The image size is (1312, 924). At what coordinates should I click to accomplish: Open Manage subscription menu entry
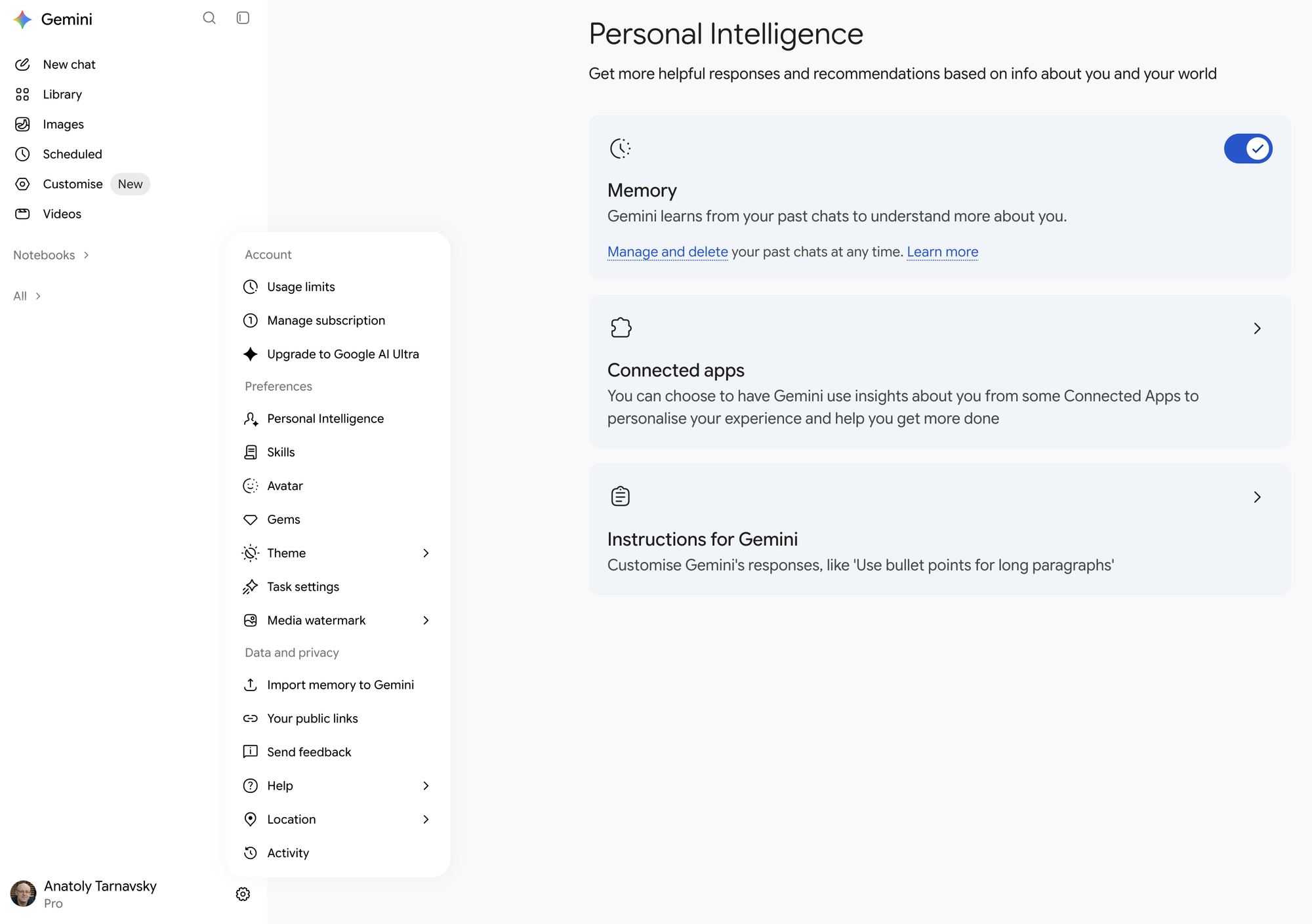[x=338, y=320]
